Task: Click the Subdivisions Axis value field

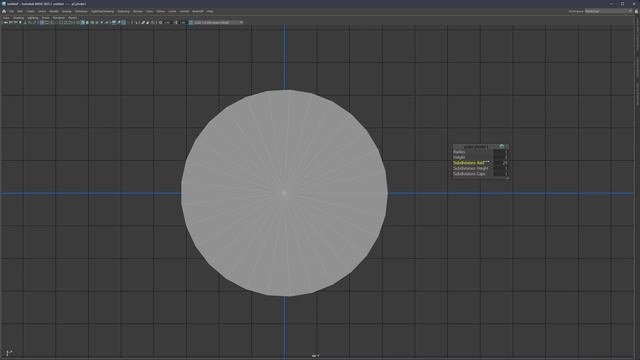Action: point(501,162)
